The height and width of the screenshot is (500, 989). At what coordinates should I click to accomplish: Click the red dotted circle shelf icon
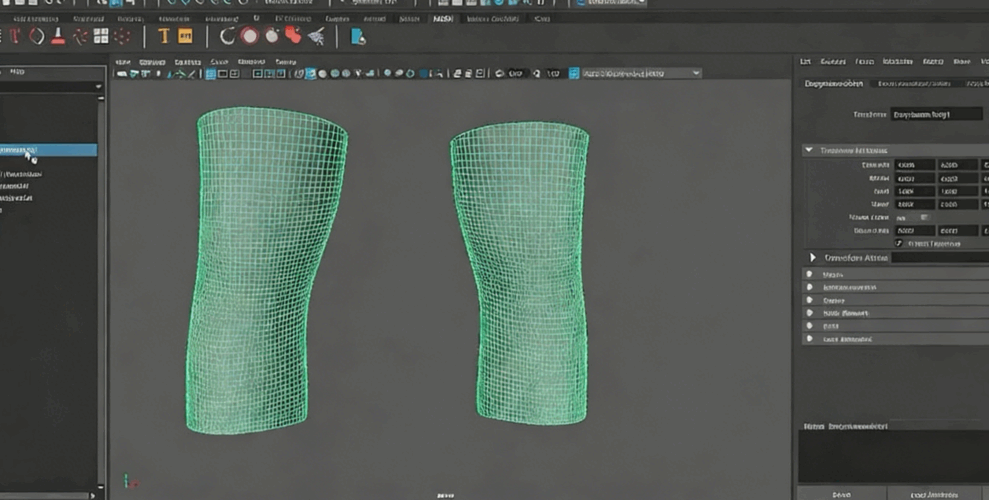(122, 37)
